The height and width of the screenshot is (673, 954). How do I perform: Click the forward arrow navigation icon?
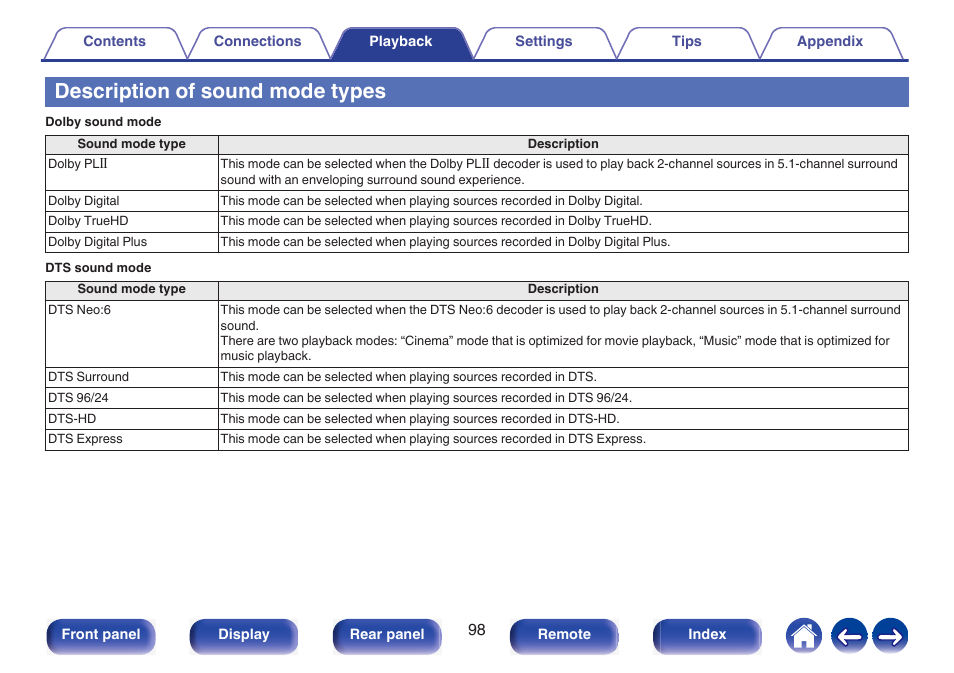890,636
